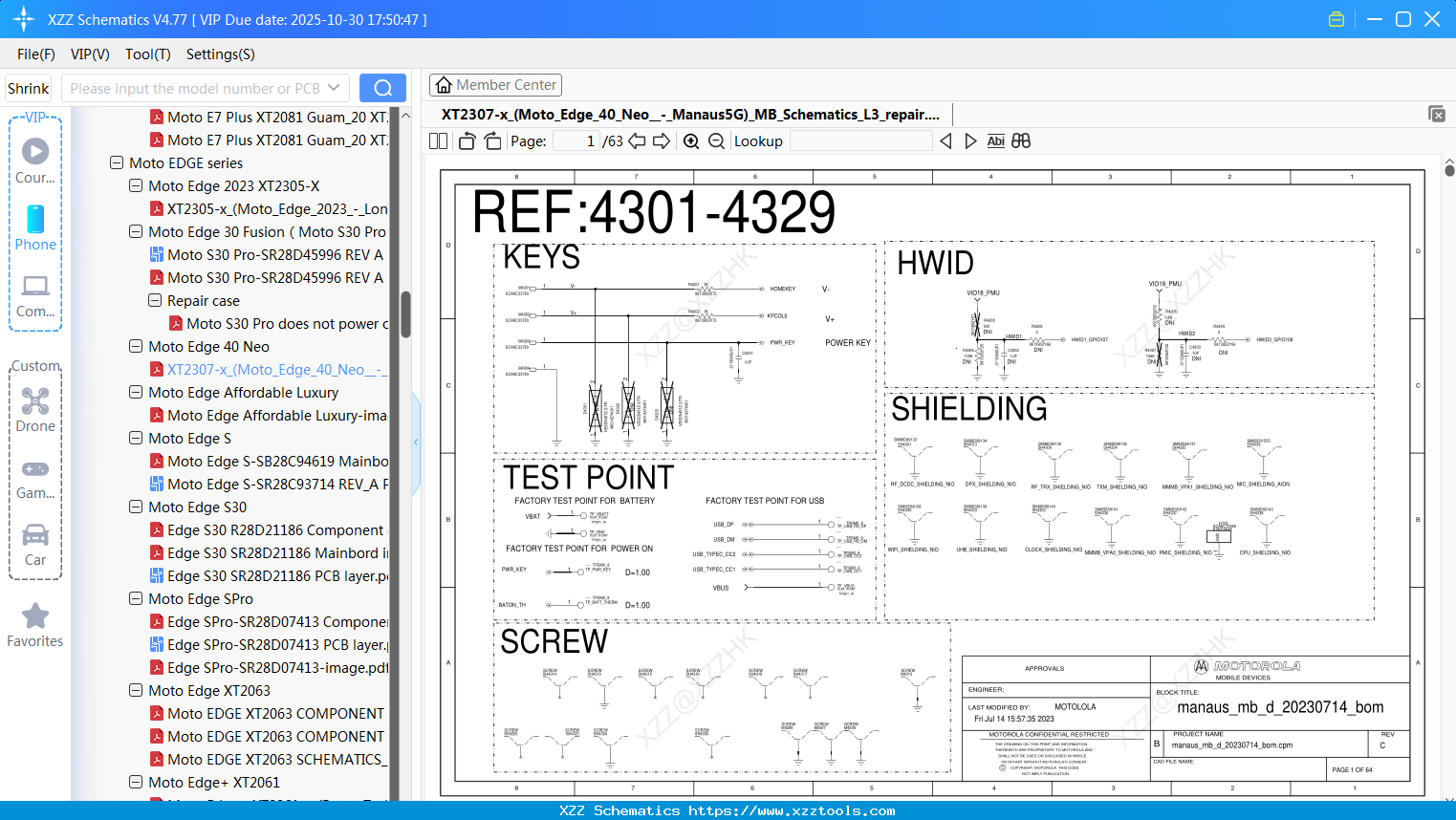Collapse the Moto EDGE series tree node
Screen dimensions: 1456x820
click(x=116, y=162)
